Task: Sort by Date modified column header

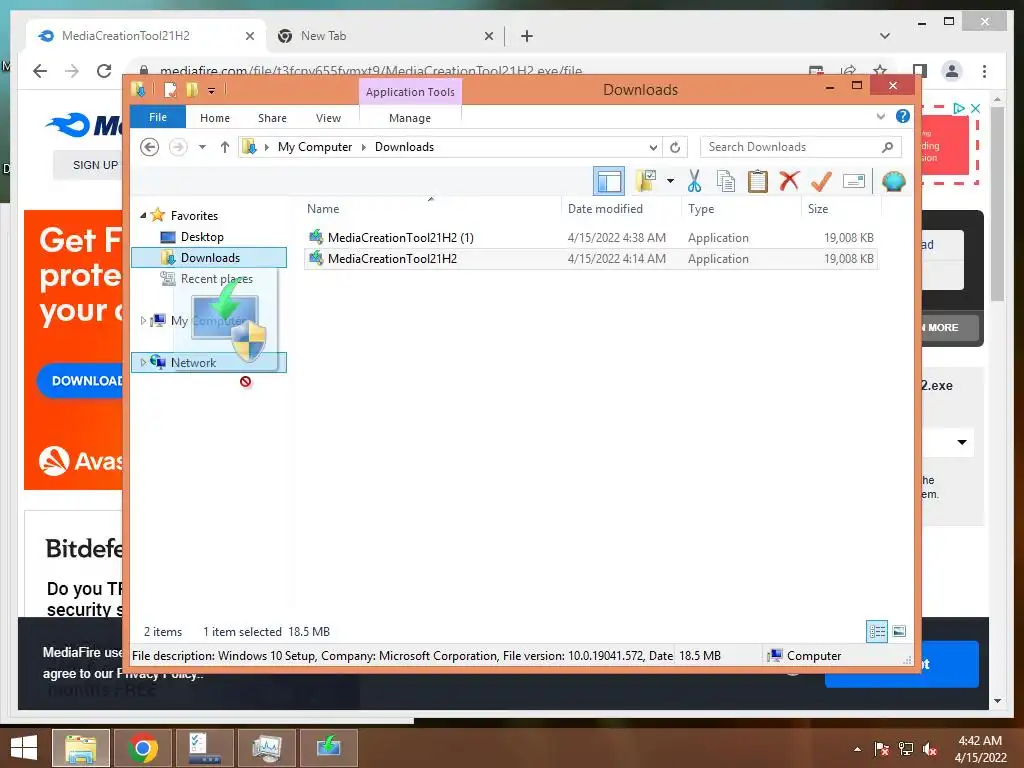Action: coord(620,209)
